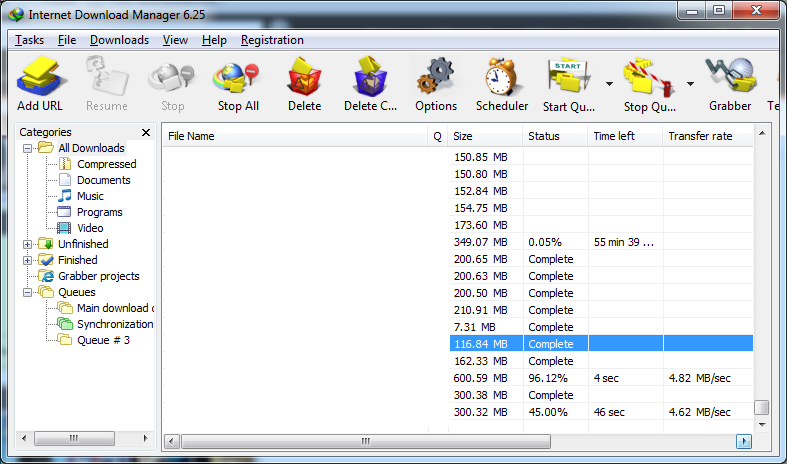This screenshot has height=464, width=787.
Task: Click the Stop toolbar icon
Action: 172,77
